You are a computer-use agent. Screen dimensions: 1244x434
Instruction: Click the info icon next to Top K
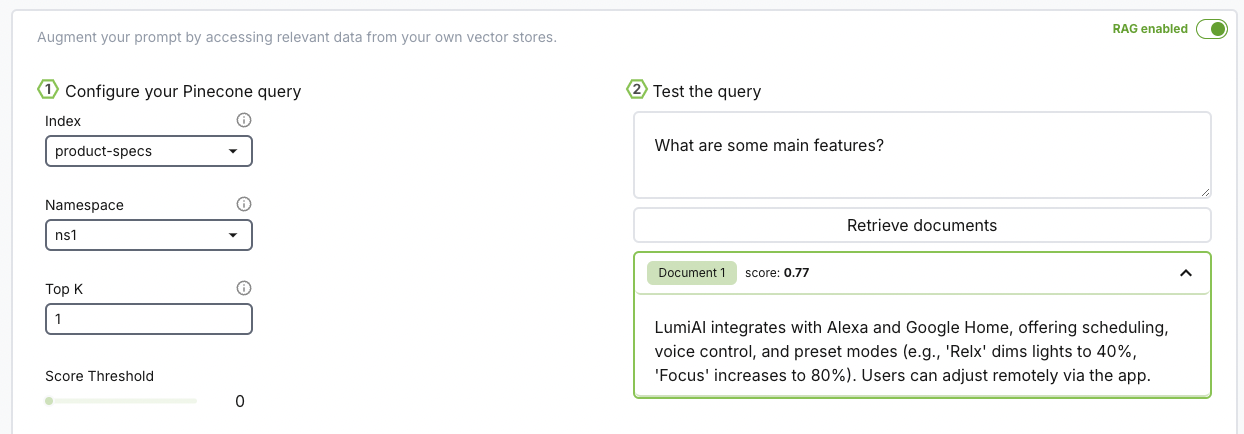tap(244, 288)
